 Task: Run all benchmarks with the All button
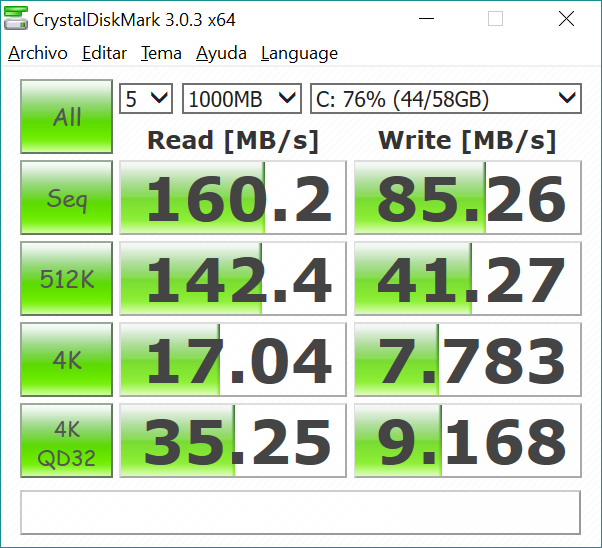click(66, 117)
